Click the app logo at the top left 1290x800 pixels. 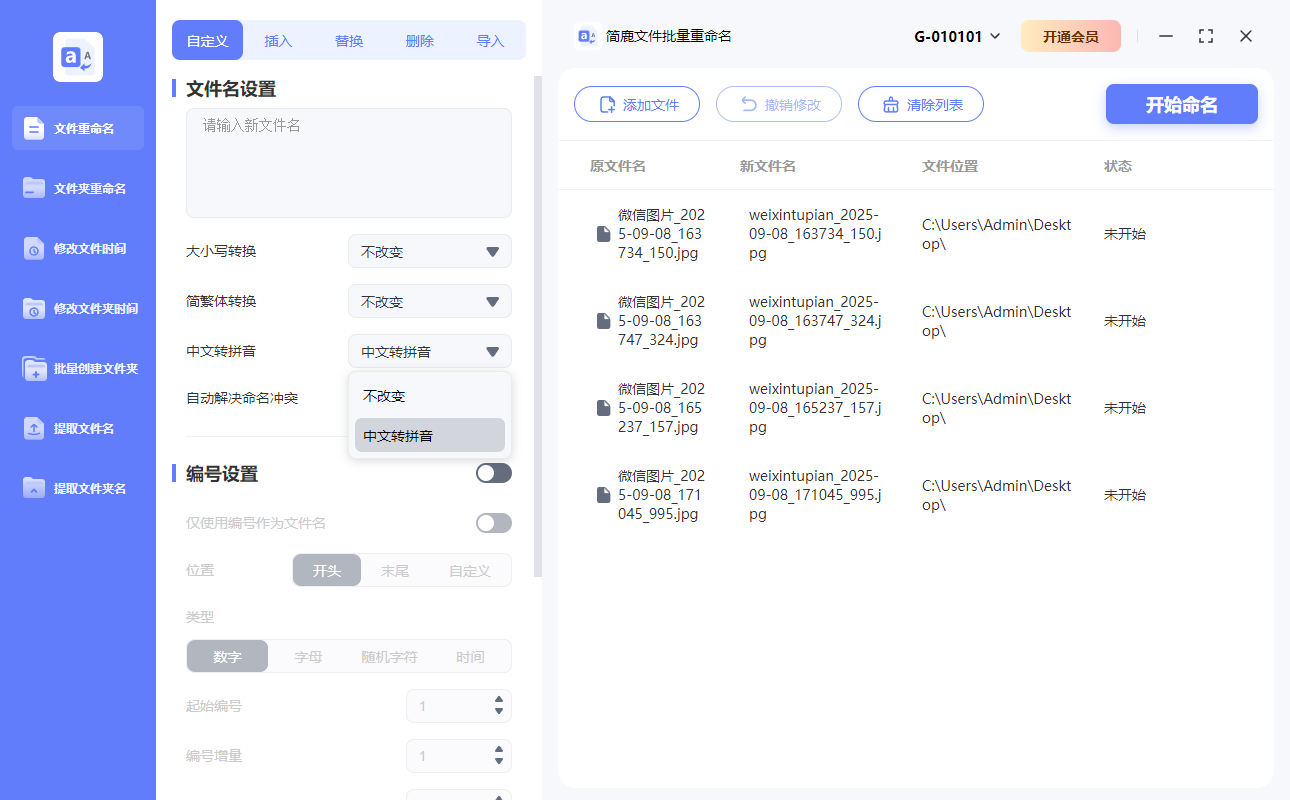coord(77,56)
